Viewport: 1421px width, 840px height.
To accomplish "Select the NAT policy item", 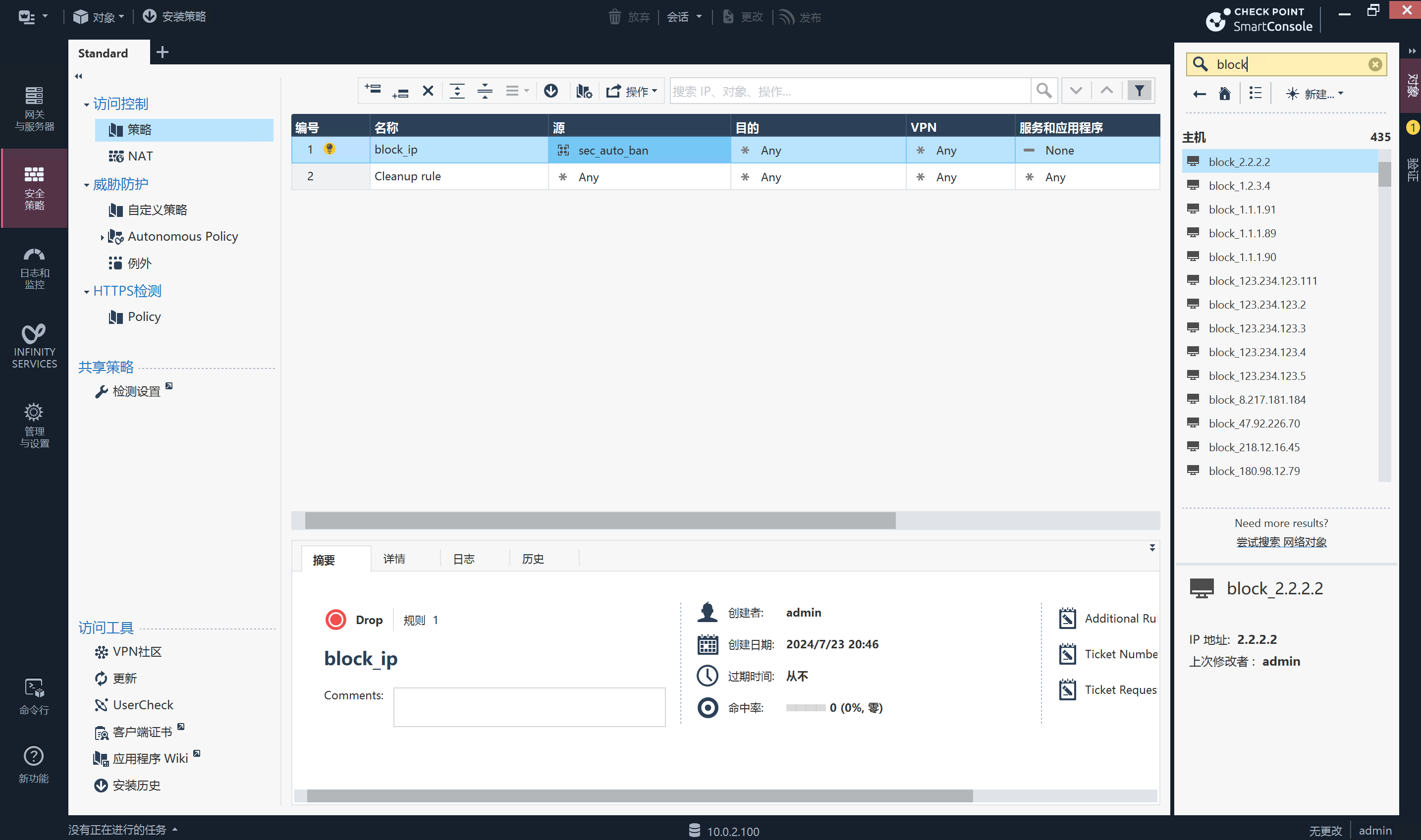I will [140, 156].
